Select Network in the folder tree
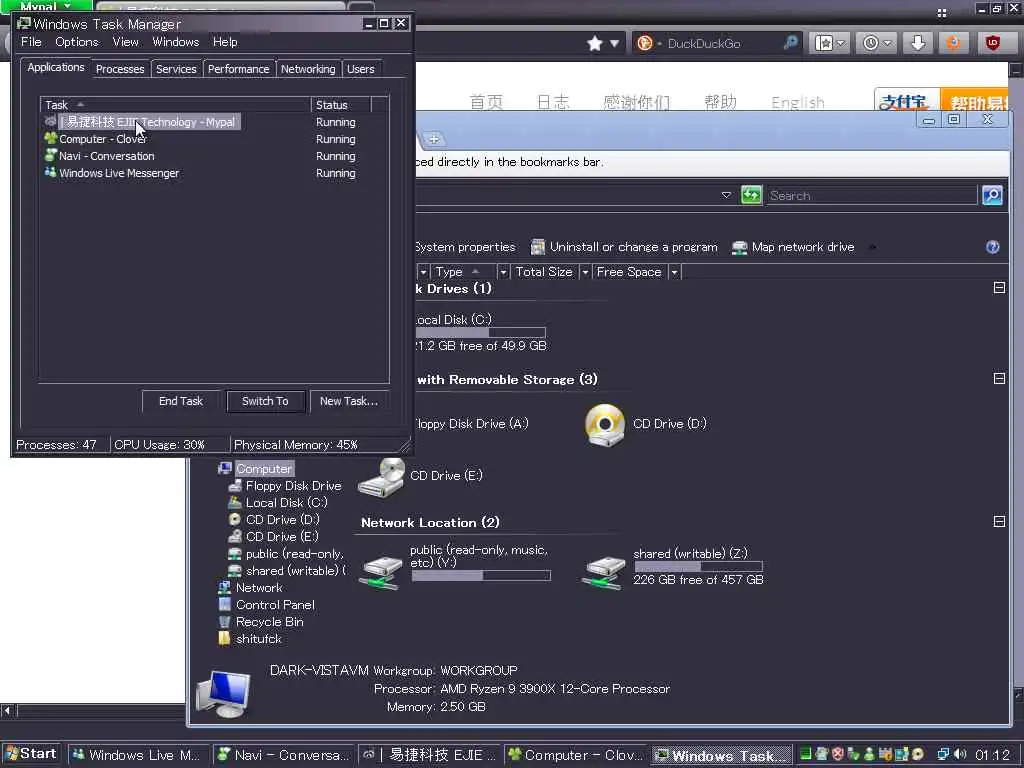1024x768 pixels. [259, 588]
